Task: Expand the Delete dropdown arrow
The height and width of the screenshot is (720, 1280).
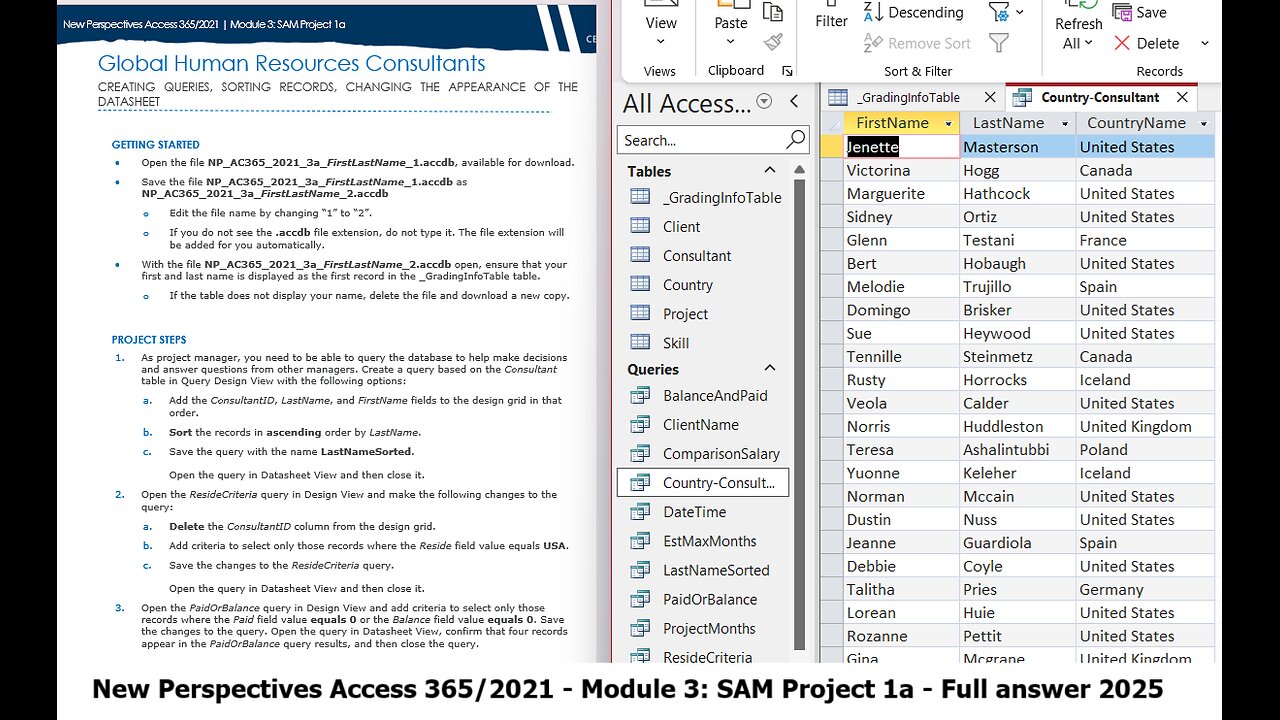Action: (1204, 43)
